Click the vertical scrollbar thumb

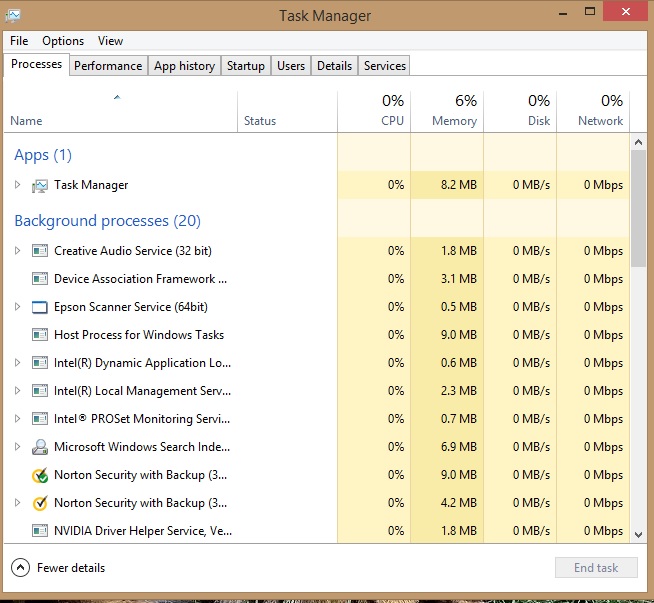(x=638, y=209)
